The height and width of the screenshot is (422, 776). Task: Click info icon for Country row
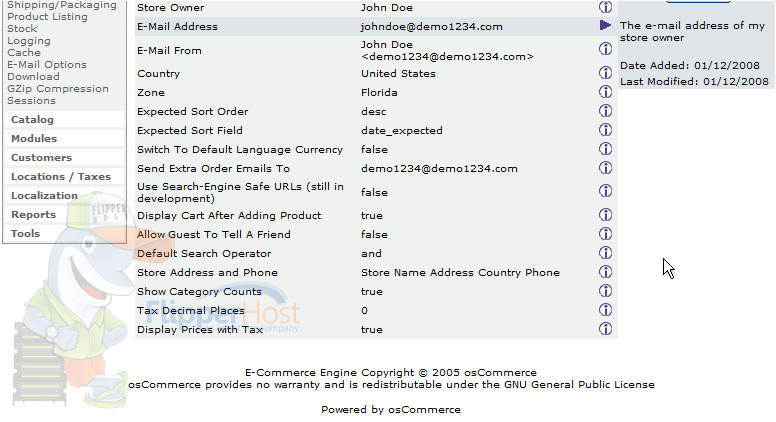[x=605, y=73]
